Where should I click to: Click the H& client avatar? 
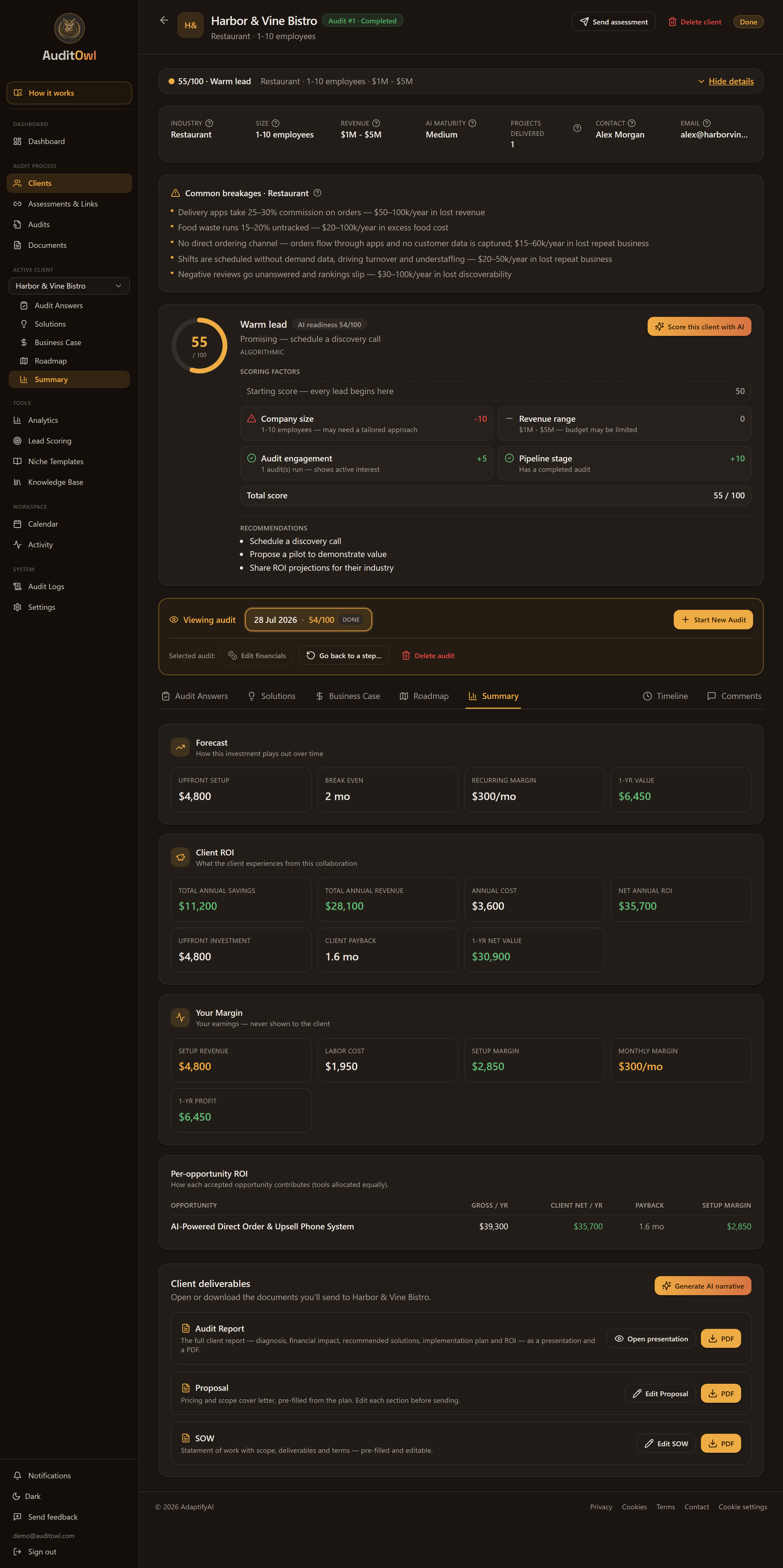click(191, 26)
